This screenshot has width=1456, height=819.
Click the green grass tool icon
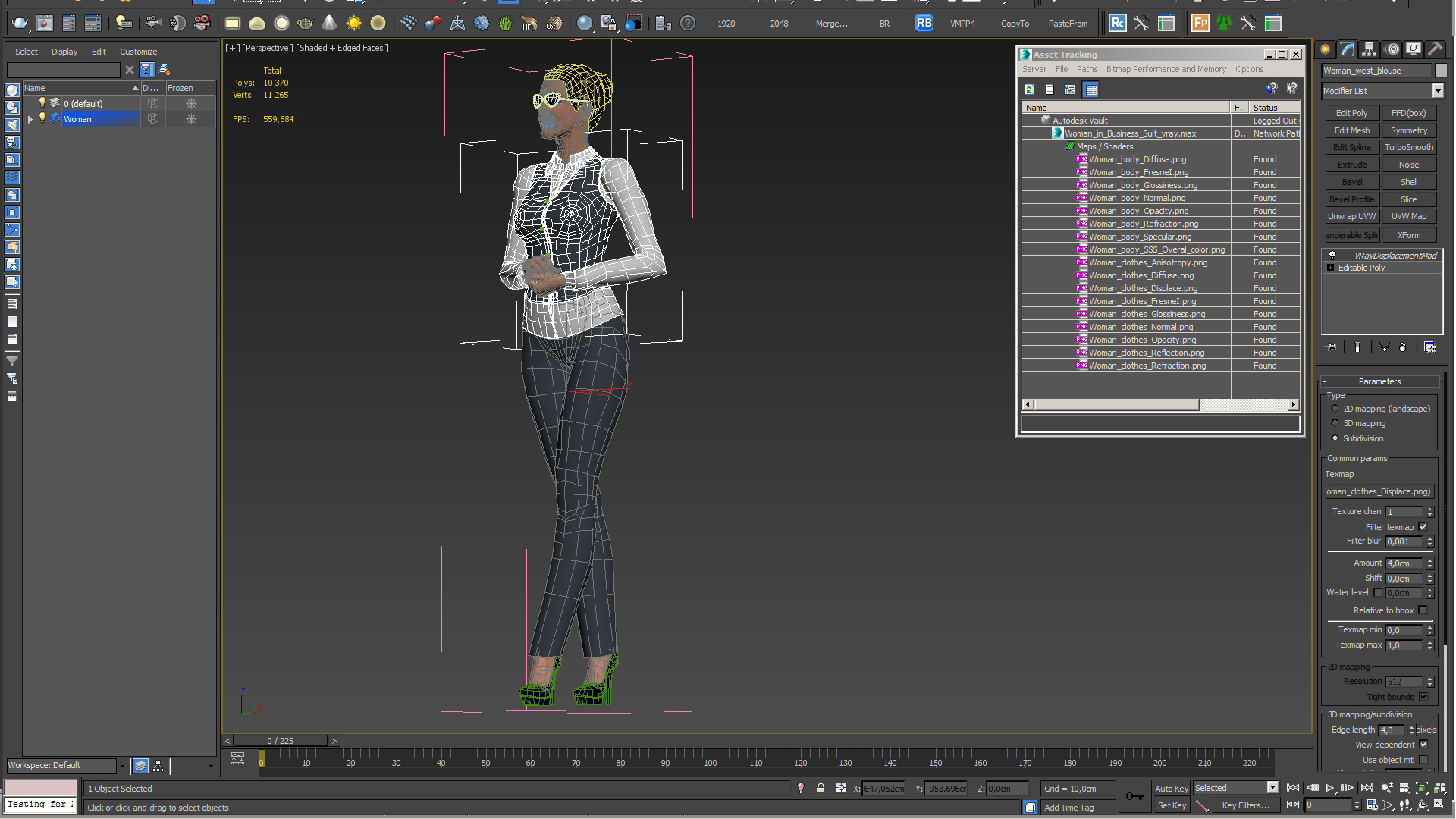[505, 24]
